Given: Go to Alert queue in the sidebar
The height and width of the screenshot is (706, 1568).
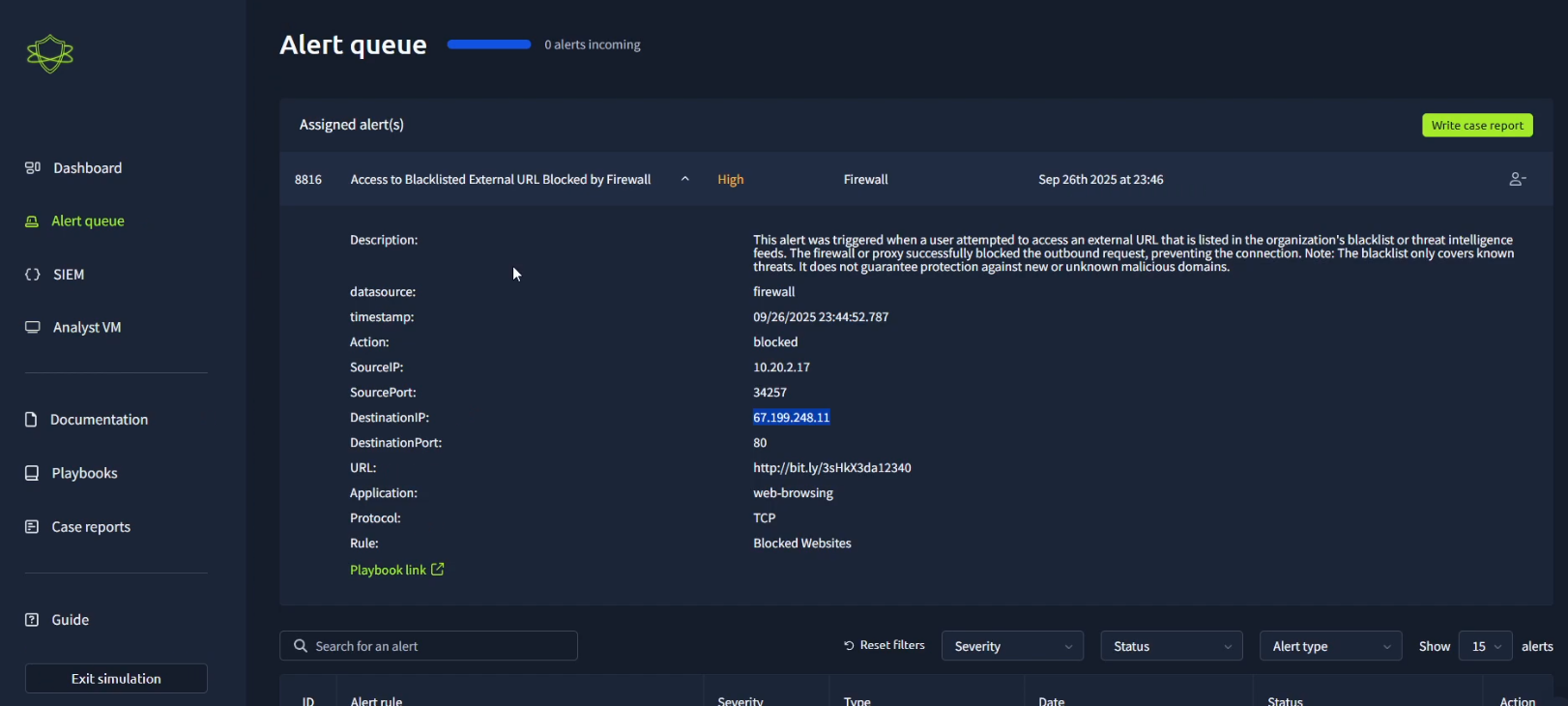Looking at the screenshot, I should (88, 221).
